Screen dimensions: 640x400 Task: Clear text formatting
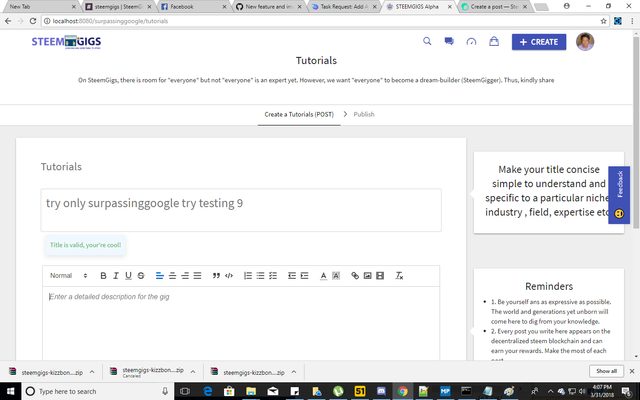pos(399,276)
